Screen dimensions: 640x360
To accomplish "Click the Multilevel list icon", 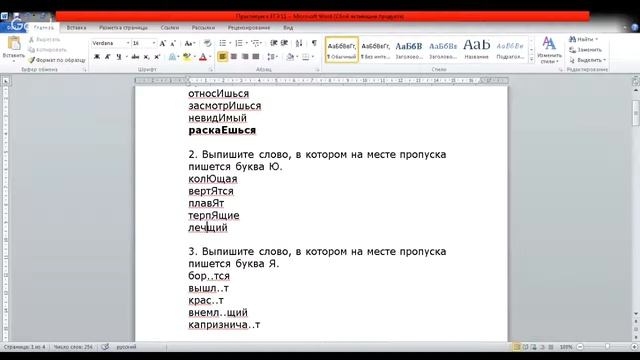I will pyautogui.click(x=255, y=43).
